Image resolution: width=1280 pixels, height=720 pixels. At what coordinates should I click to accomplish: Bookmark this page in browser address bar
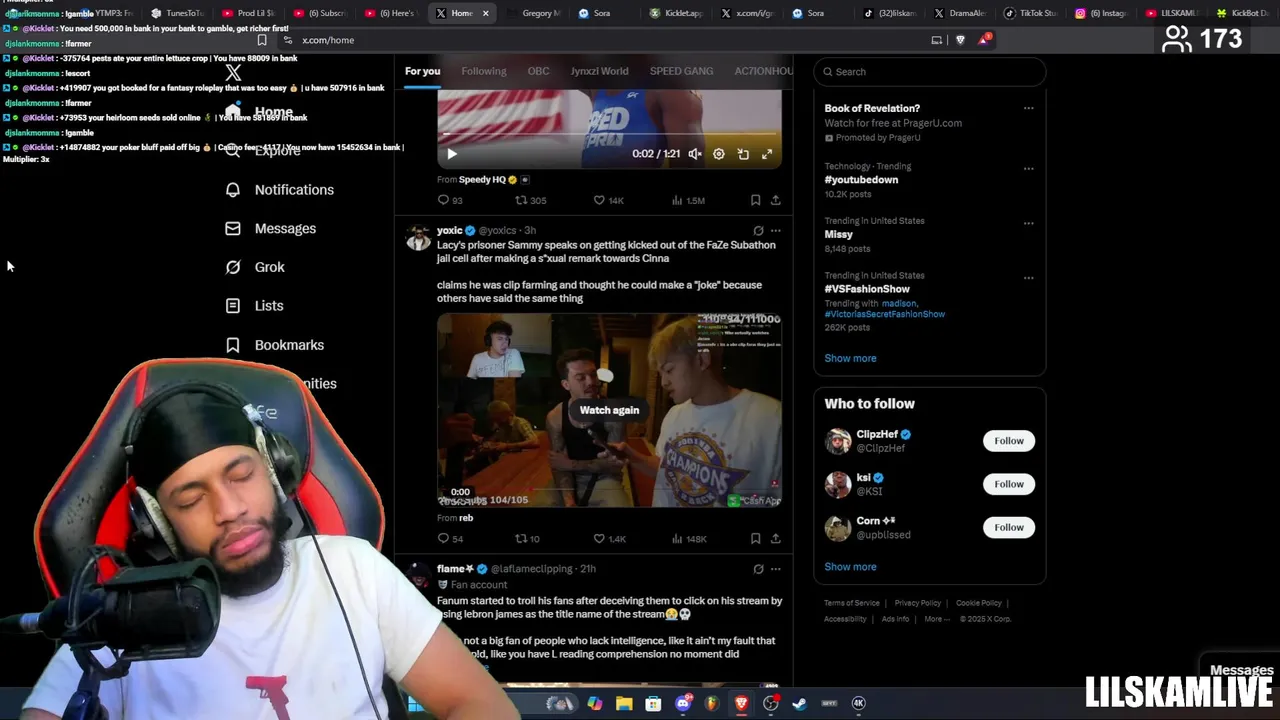[x=262, y=40]
